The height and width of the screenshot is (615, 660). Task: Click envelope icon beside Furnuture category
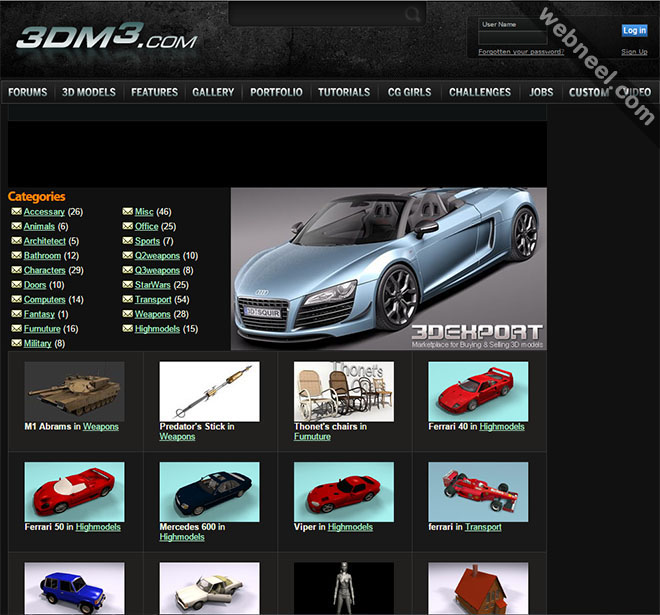tap(16, 328)
